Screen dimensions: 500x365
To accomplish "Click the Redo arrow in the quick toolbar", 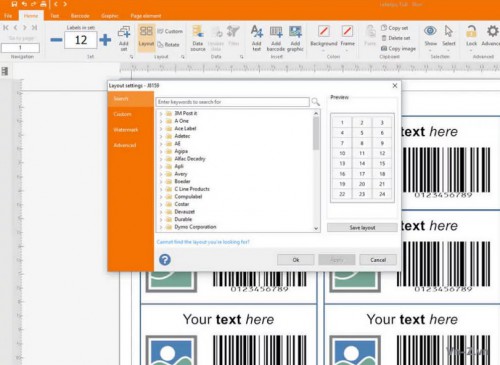I will coord(34,4).
